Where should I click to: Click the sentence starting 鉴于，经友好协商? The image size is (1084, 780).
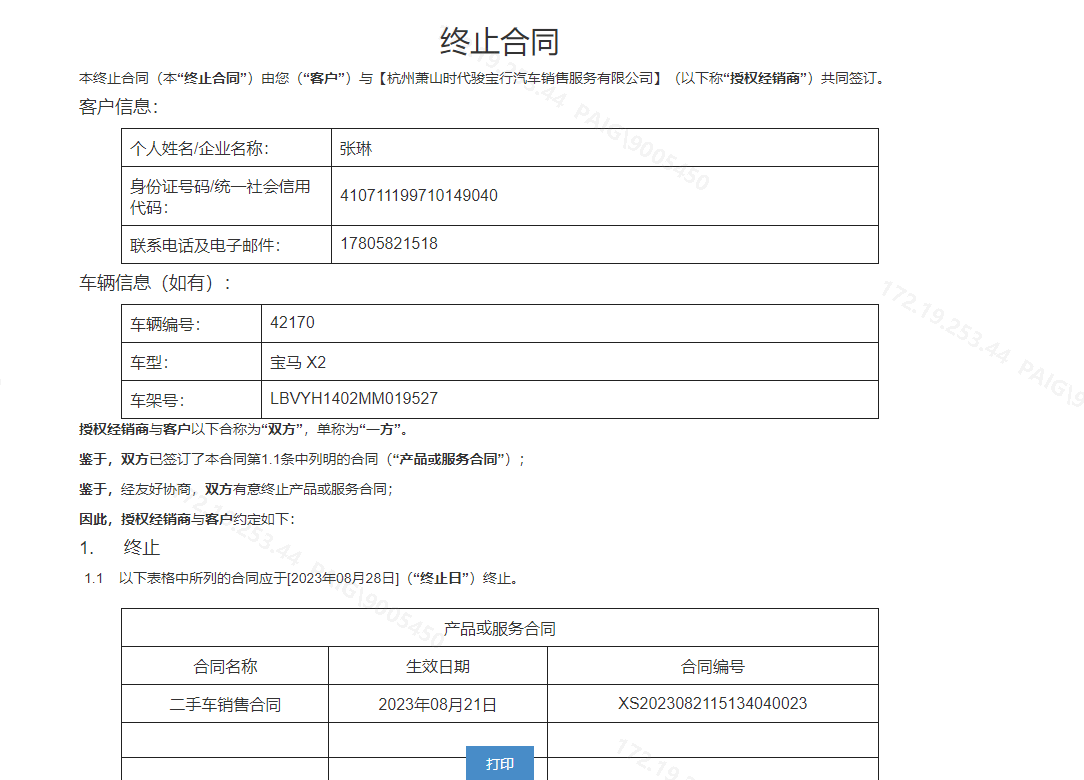(236, 489)
